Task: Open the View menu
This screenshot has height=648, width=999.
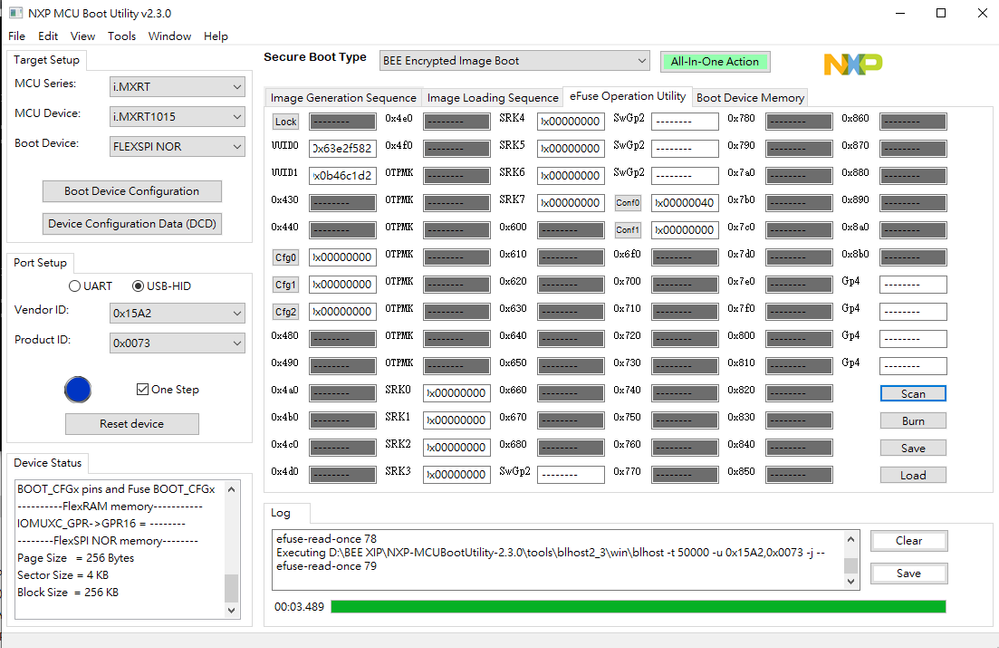Action: pyautogui.click(x=83, y=36)
